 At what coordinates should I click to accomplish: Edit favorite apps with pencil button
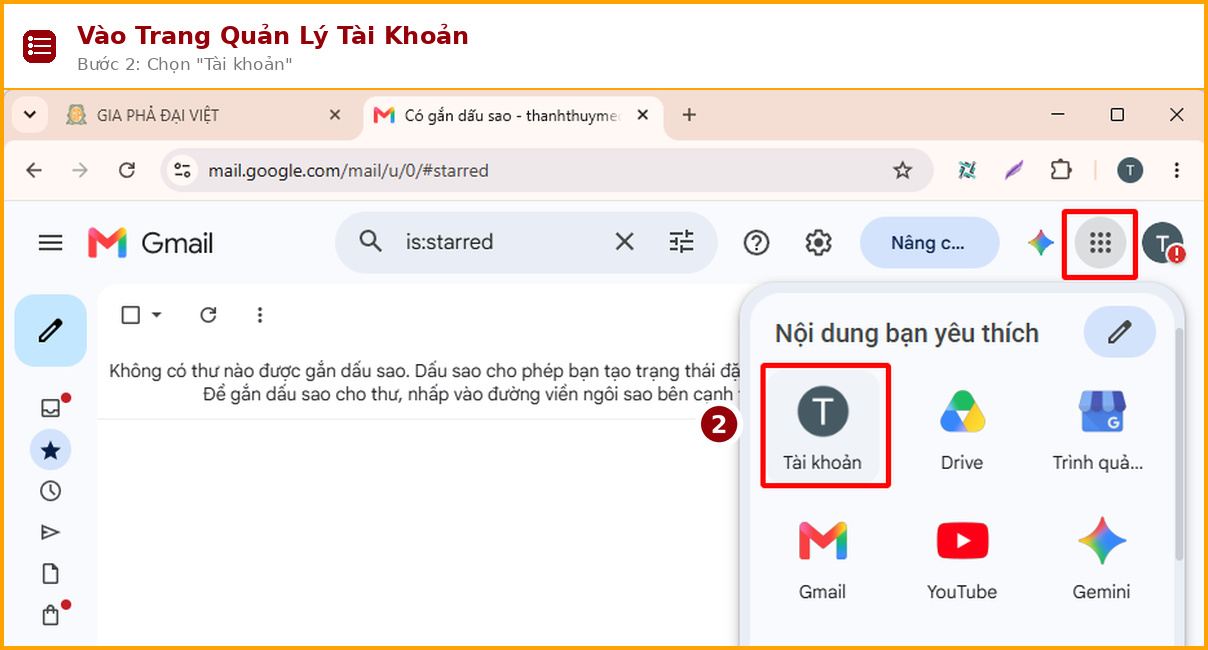pyautogui.click(x=1119, y=332)
